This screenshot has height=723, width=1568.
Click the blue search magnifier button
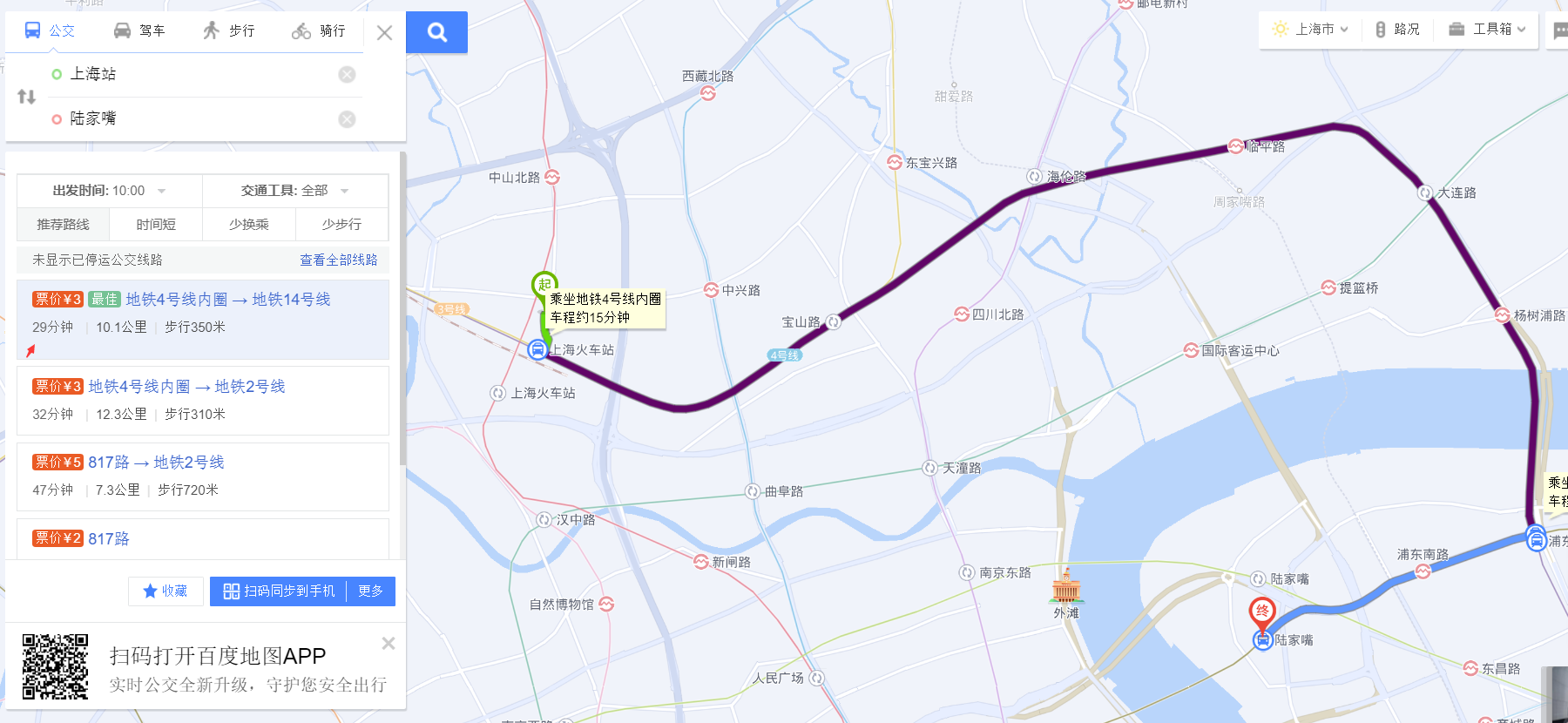tap(436, 32)
